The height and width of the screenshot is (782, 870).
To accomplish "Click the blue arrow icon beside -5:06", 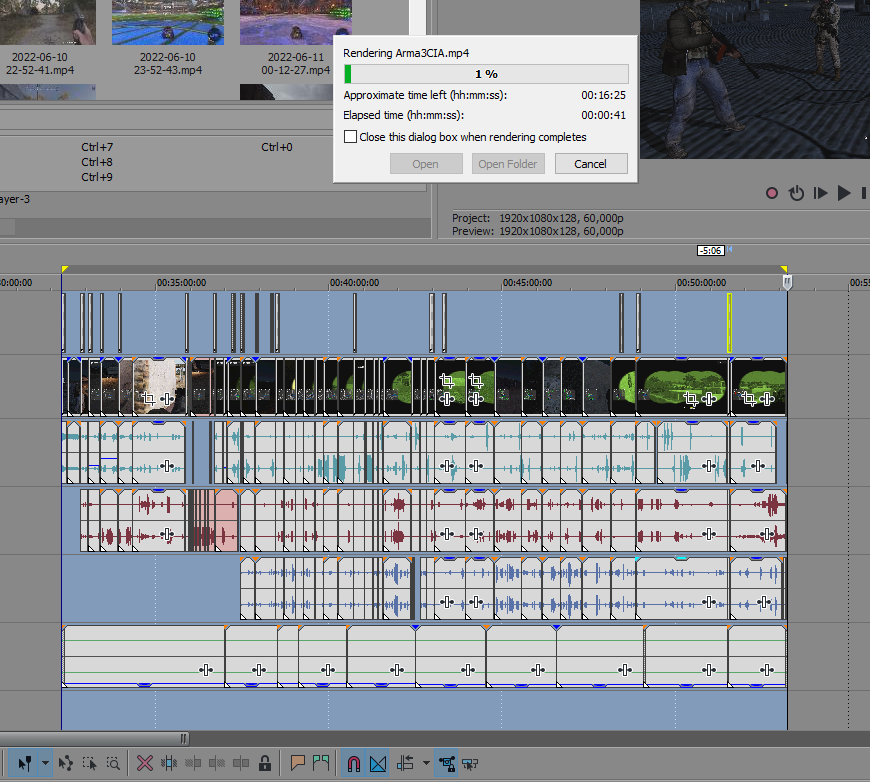I will point(730,250).
